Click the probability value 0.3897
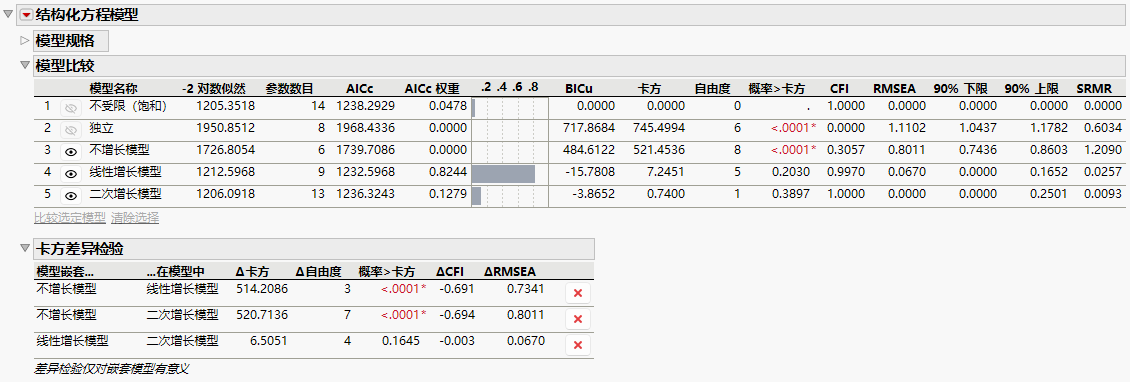1130x382 pixels. pyautogui.click(x=792, y=195)
